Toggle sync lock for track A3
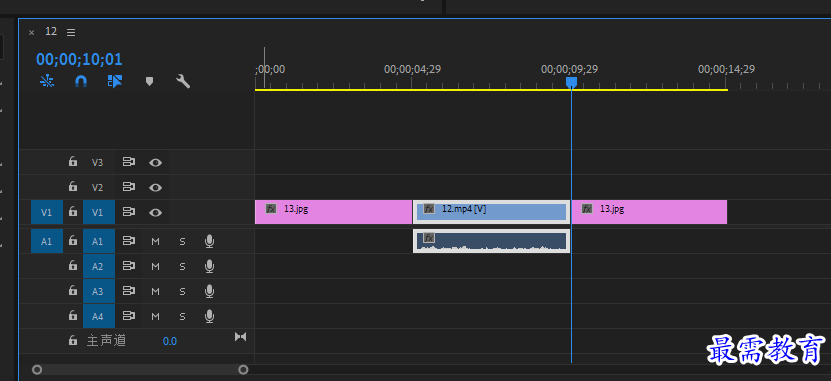This screenshot has width=831, height=381. [x=129, y=291]
